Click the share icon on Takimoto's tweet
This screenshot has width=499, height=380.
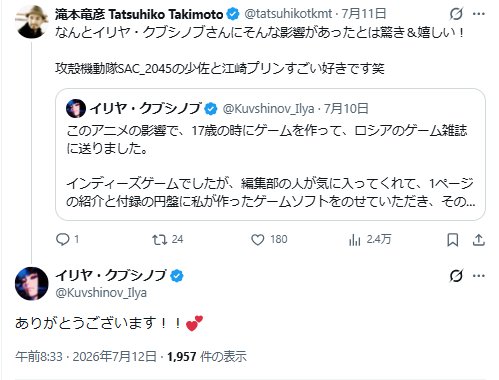click(x=478, y=240)
